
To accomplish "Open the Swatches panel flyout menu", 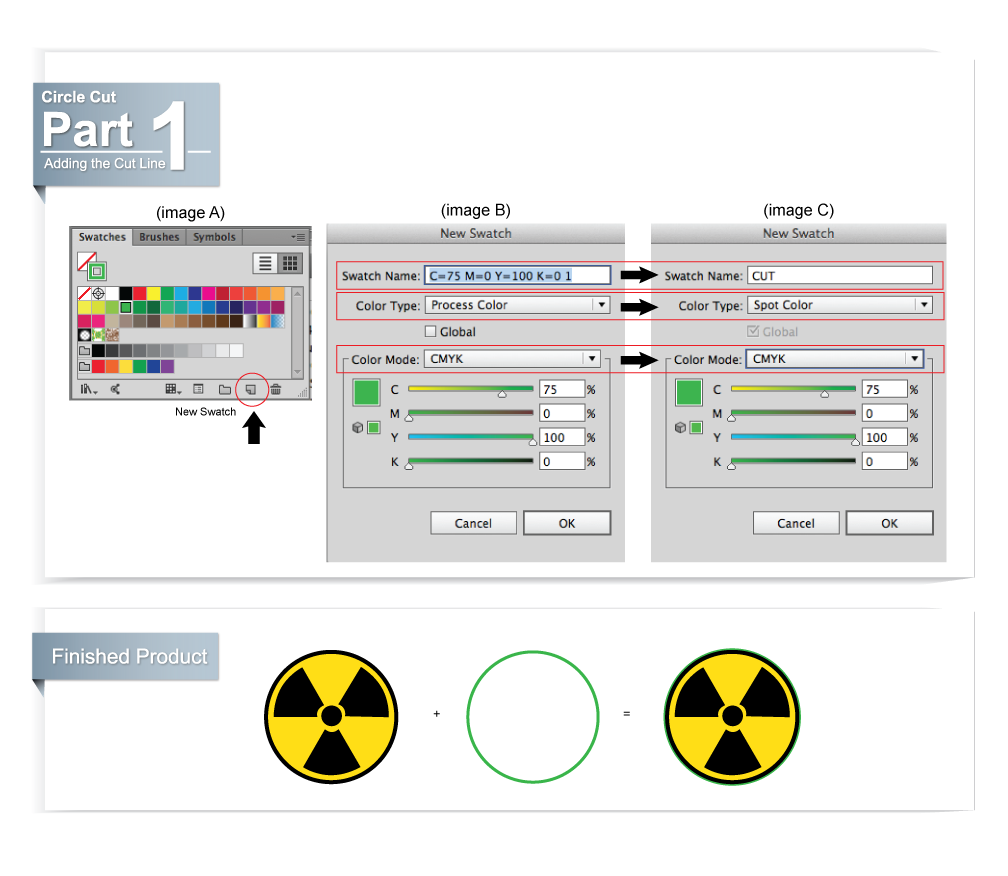I will click(298, 237).
